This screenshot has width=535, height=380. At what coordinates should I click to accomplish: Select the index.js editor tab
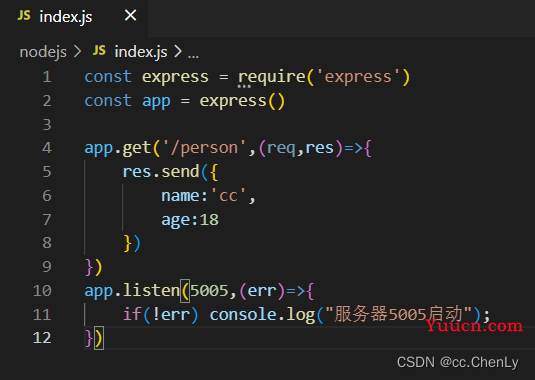point(74,17)
